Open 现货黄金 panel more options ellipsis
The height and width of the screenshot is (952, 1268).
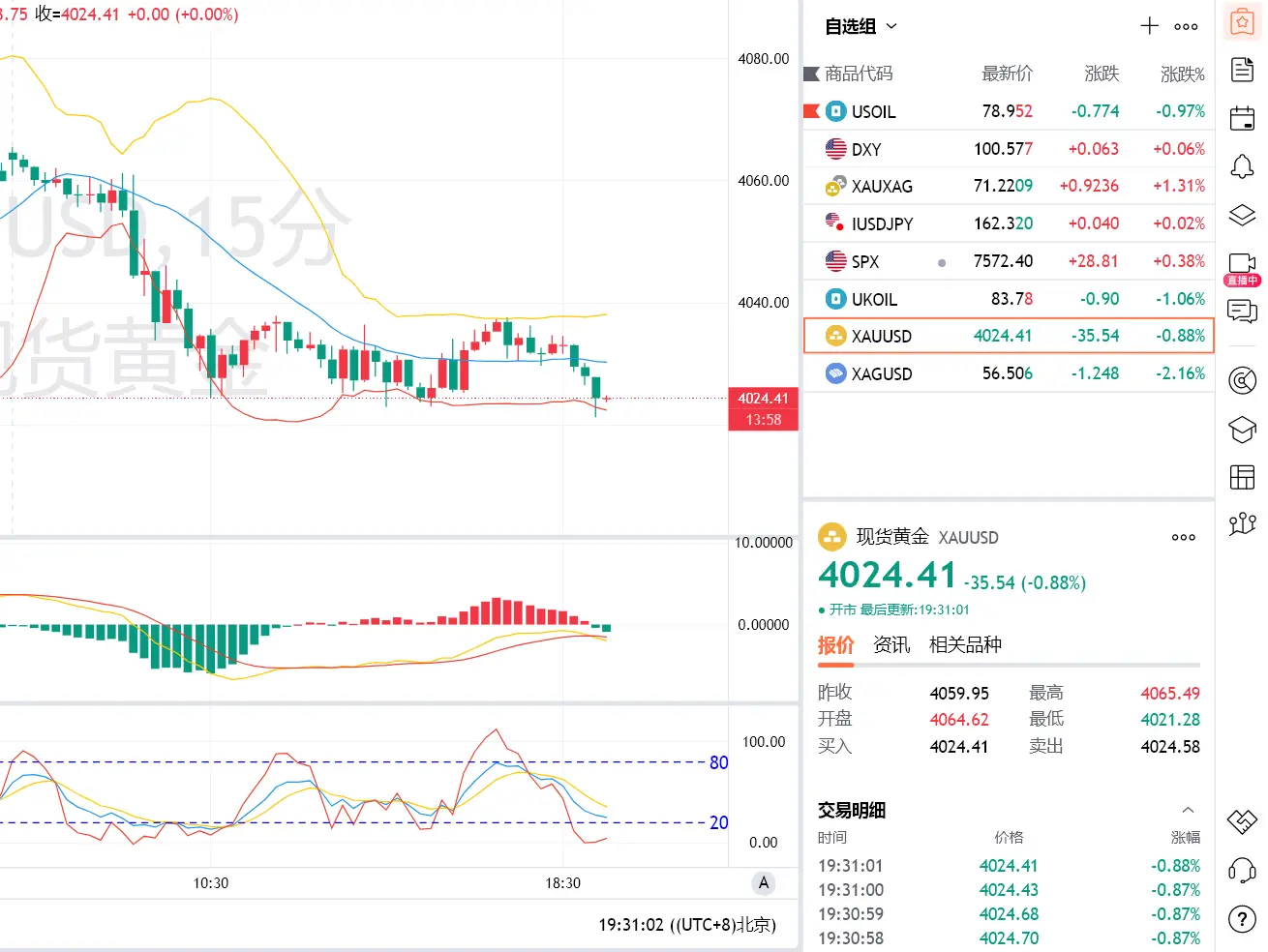click(1183, 537)
